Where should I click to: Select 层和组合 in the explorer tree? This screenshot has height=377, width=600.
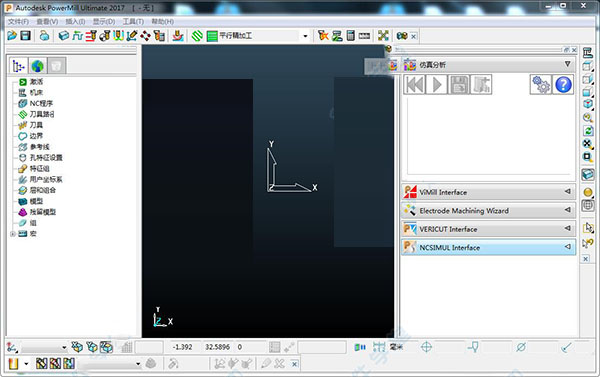(x=42, y=190)
